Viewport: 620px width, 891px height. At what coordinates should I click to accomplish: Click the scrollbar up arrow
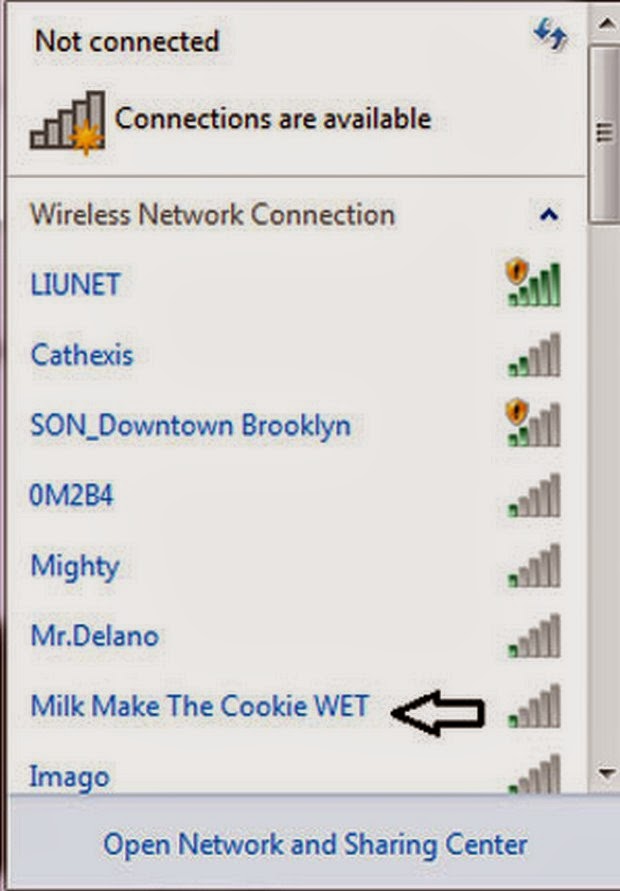point(605,23)
